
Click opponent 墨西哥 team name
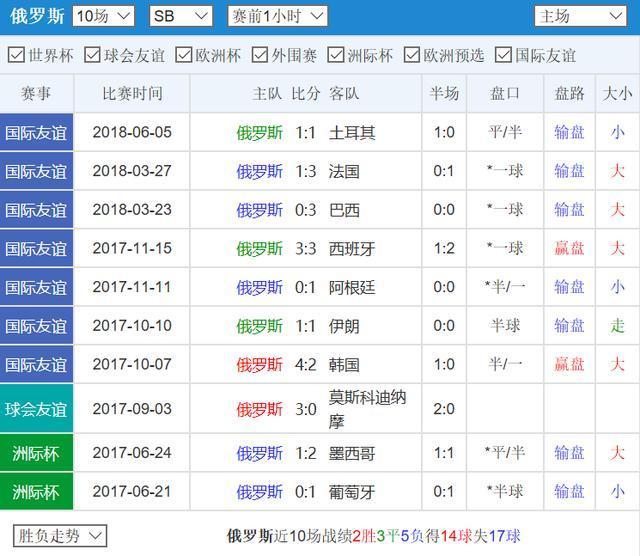(x=352, y=453)
